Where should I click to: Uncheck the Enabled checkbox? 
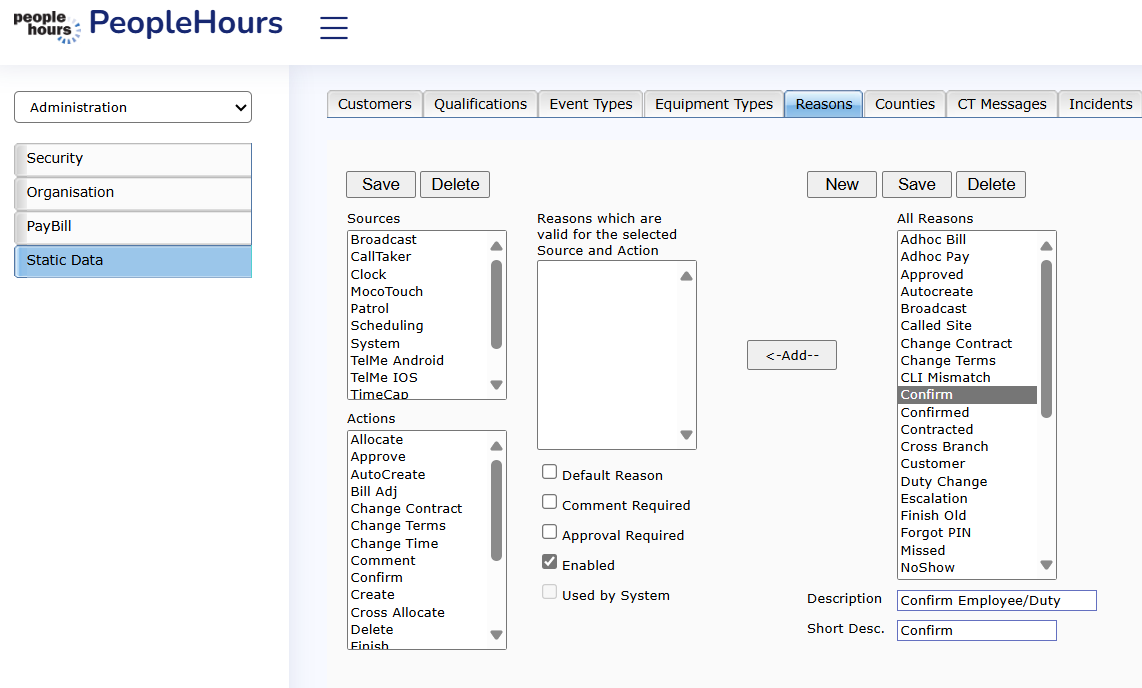(550, 562)
